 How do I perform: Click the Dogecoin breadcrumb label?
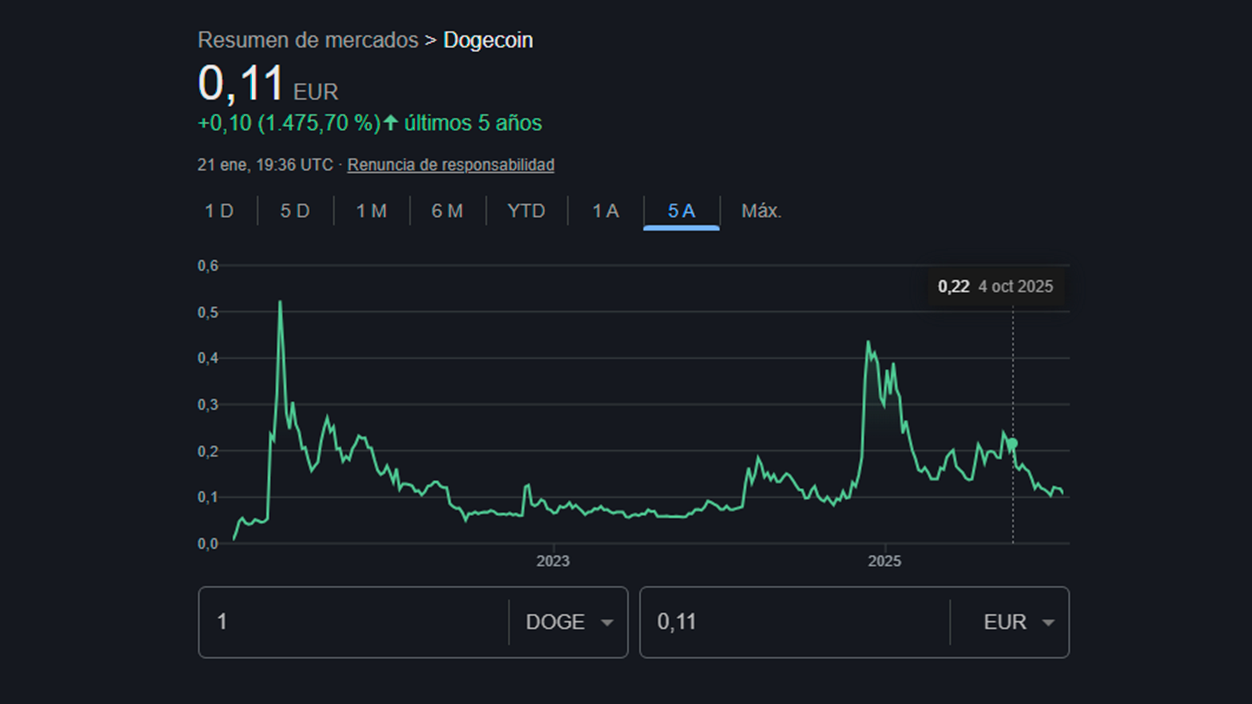coord(488,40)
